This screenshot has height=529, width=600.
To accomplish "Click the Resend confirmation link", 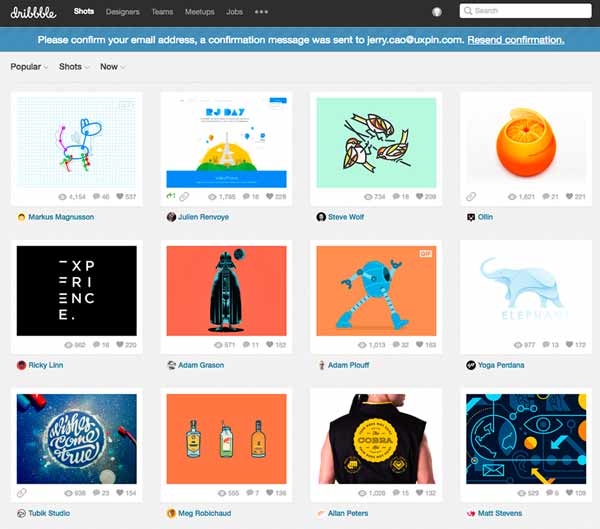I will click(515, 40).
